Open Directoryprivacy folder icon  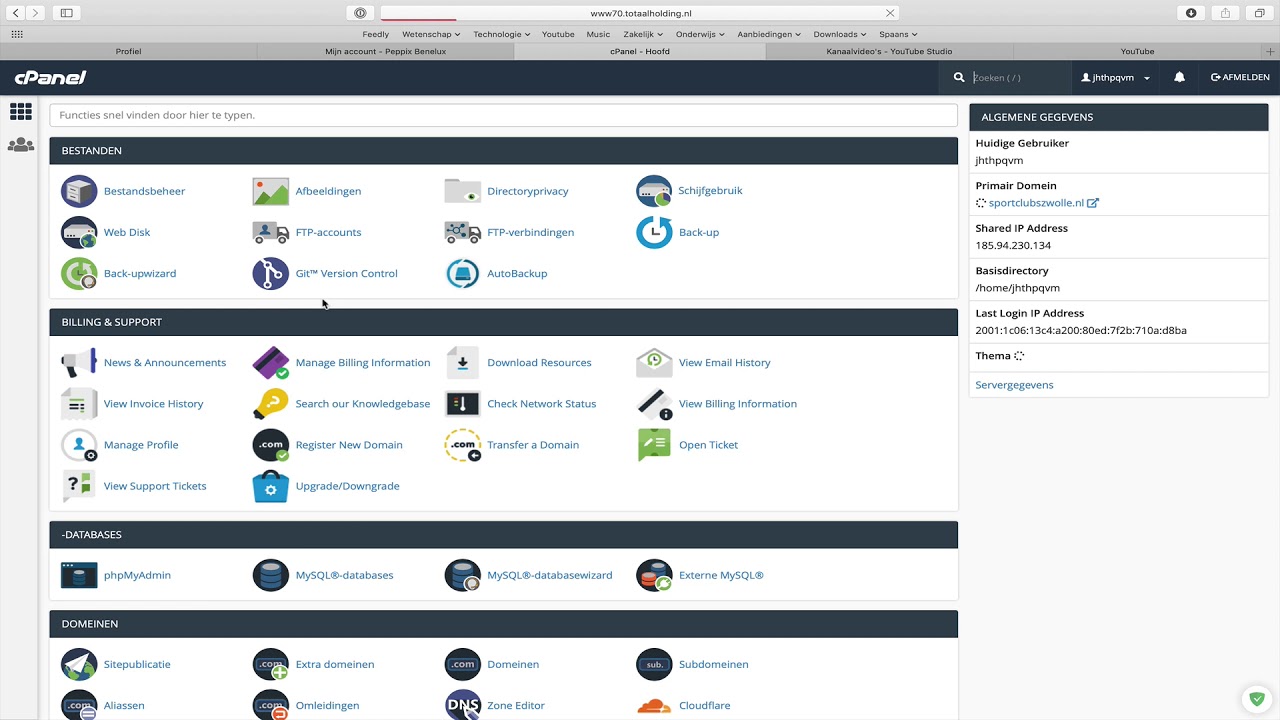(x=462, y=191)
